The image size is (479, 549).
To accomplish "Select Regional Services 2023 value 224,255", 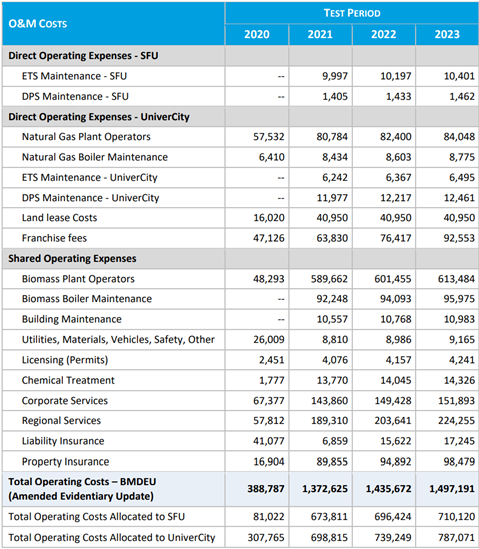I will coord(457,421).
